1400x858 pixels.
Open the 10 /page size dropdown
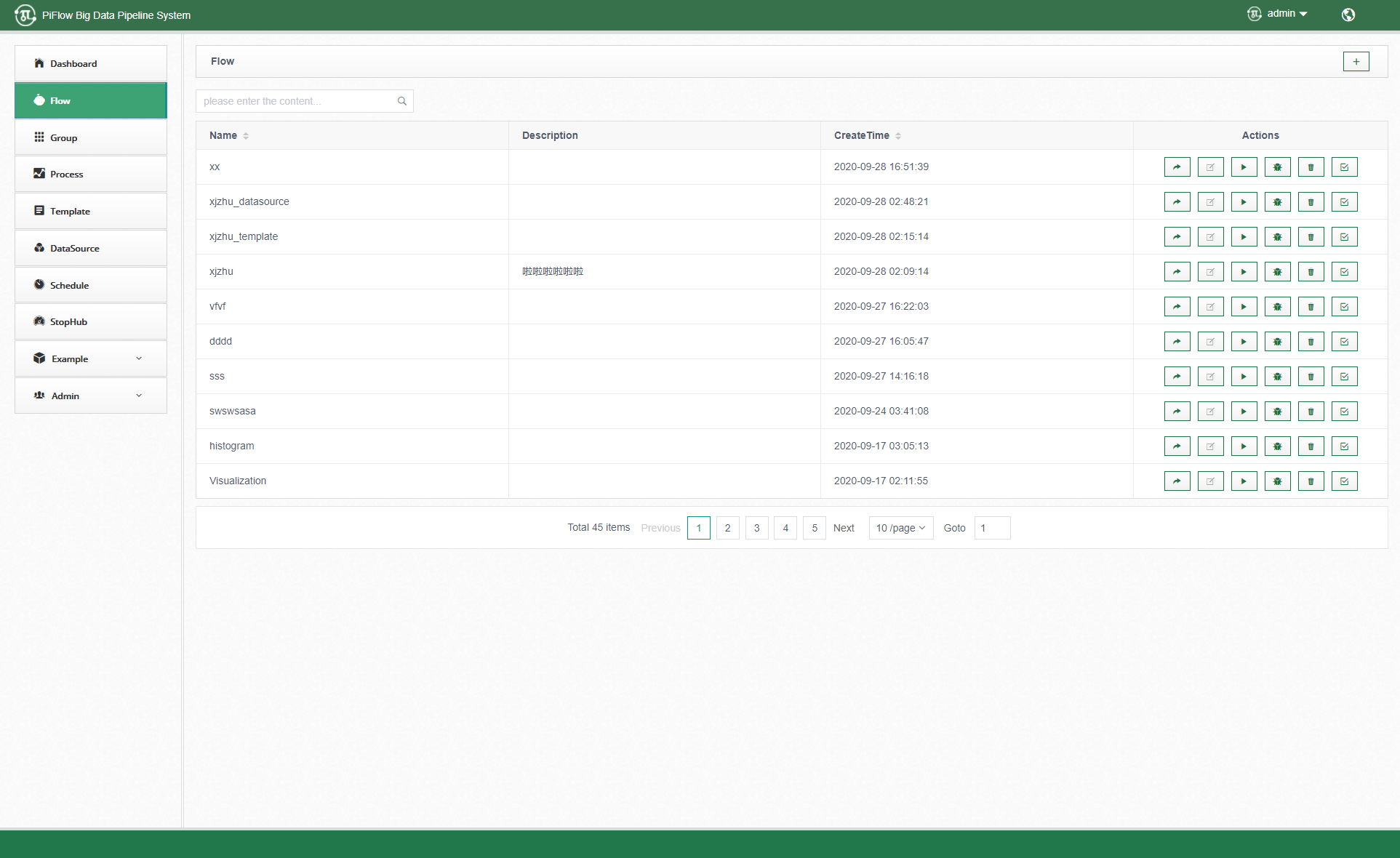900,528
